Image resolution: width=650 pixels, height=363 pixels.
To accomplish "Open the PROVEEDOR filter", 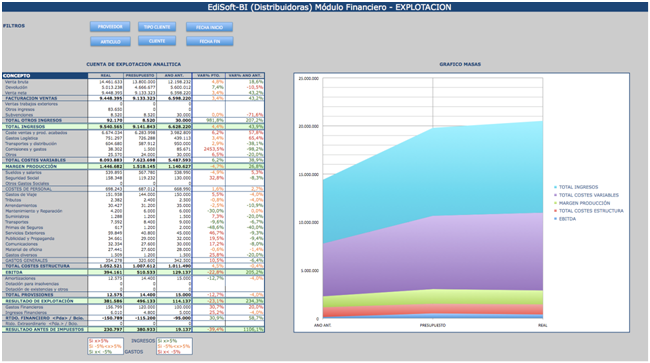I will point(110,27).
